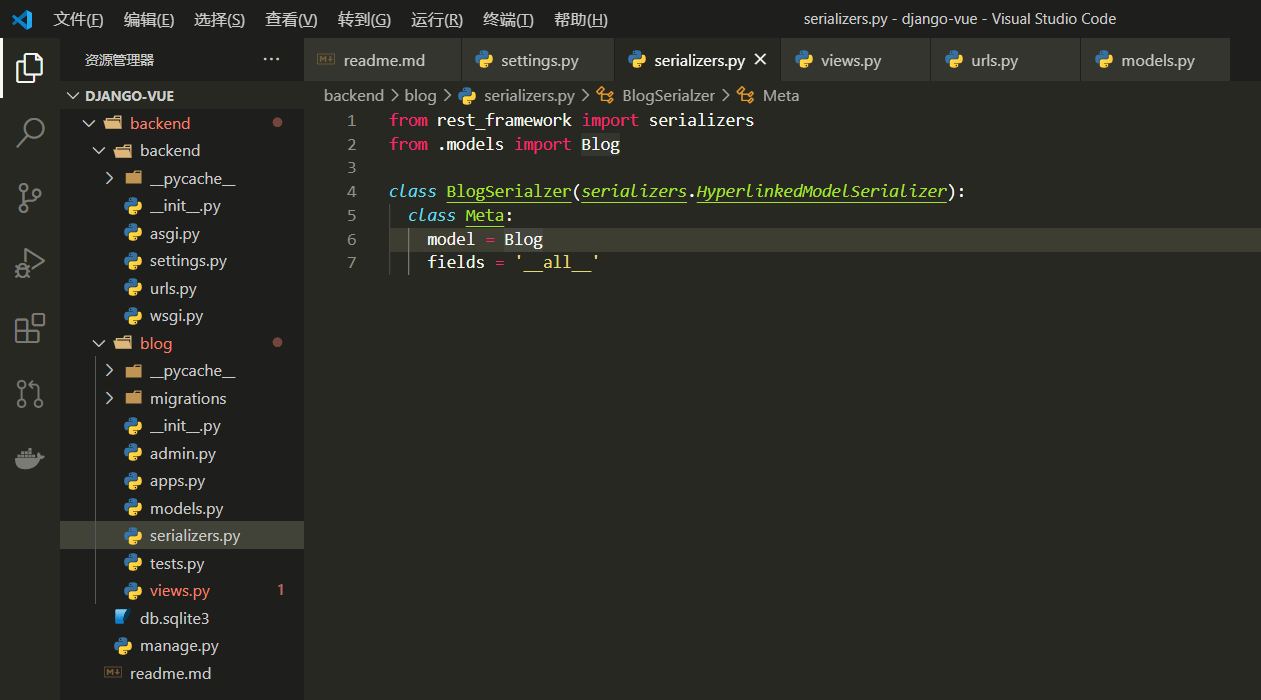Expand the __pycache__ folder under blog
1261x700 pixels.
[109, 371]
